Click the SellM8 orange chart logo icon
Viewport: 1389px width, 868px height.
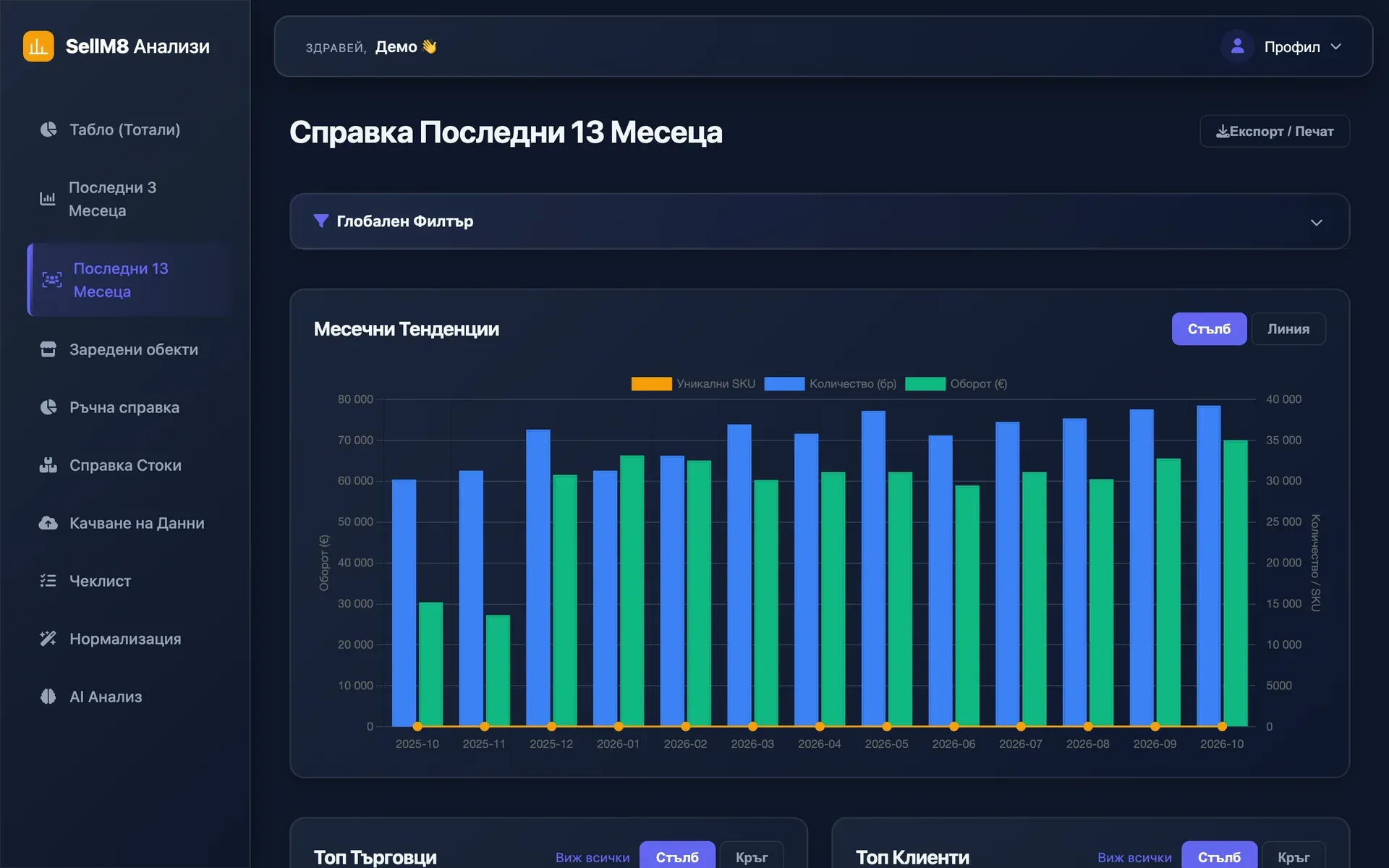click(38, 46)
